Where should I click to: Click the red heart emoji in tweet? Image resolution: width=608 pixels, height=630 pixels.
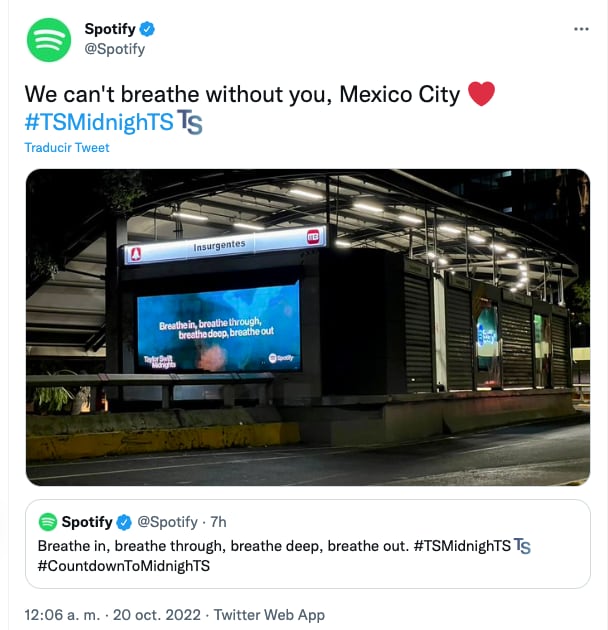(481, 94)
